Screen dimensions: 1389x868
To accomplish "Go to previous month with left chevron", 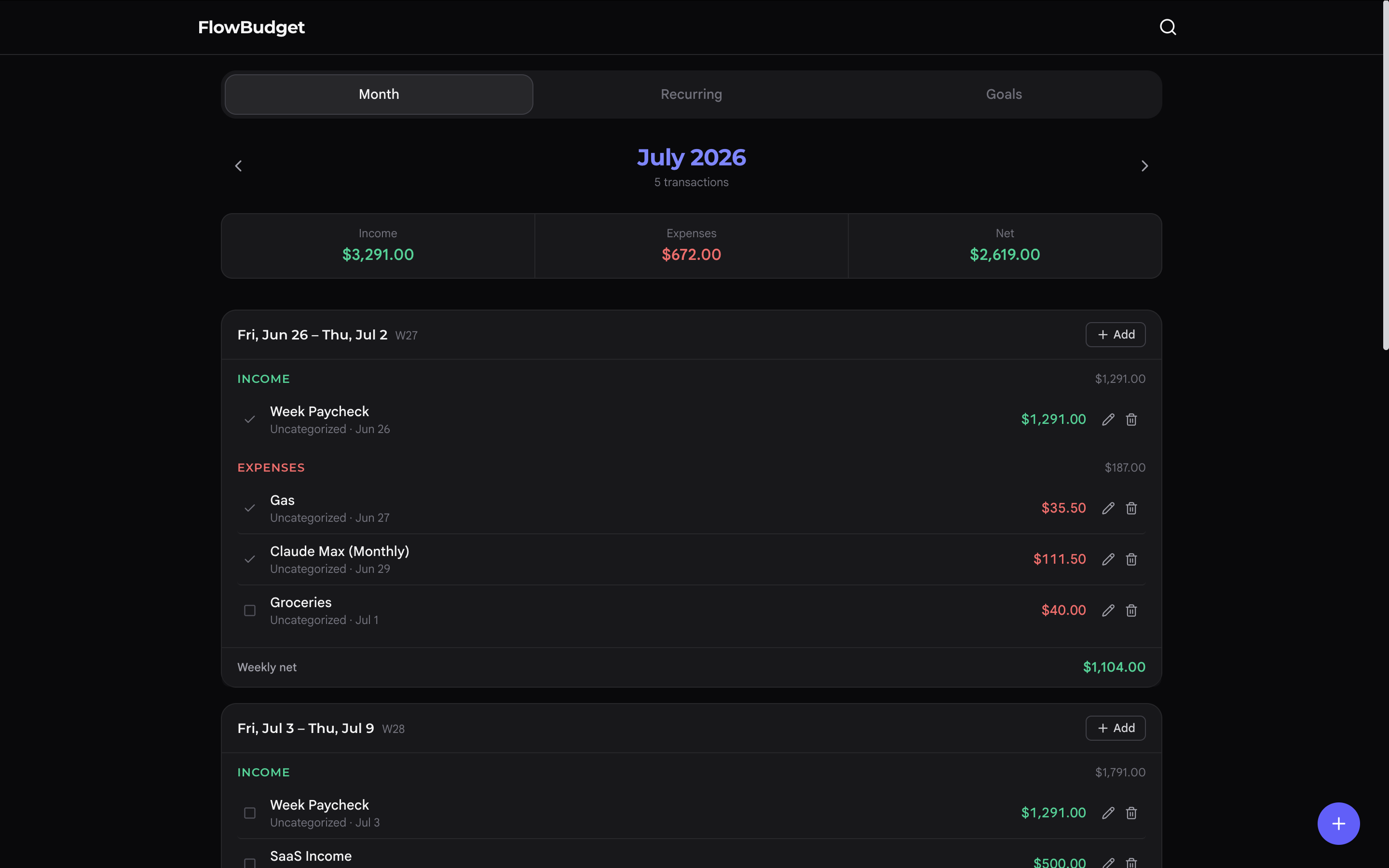I will pos(238,166).
